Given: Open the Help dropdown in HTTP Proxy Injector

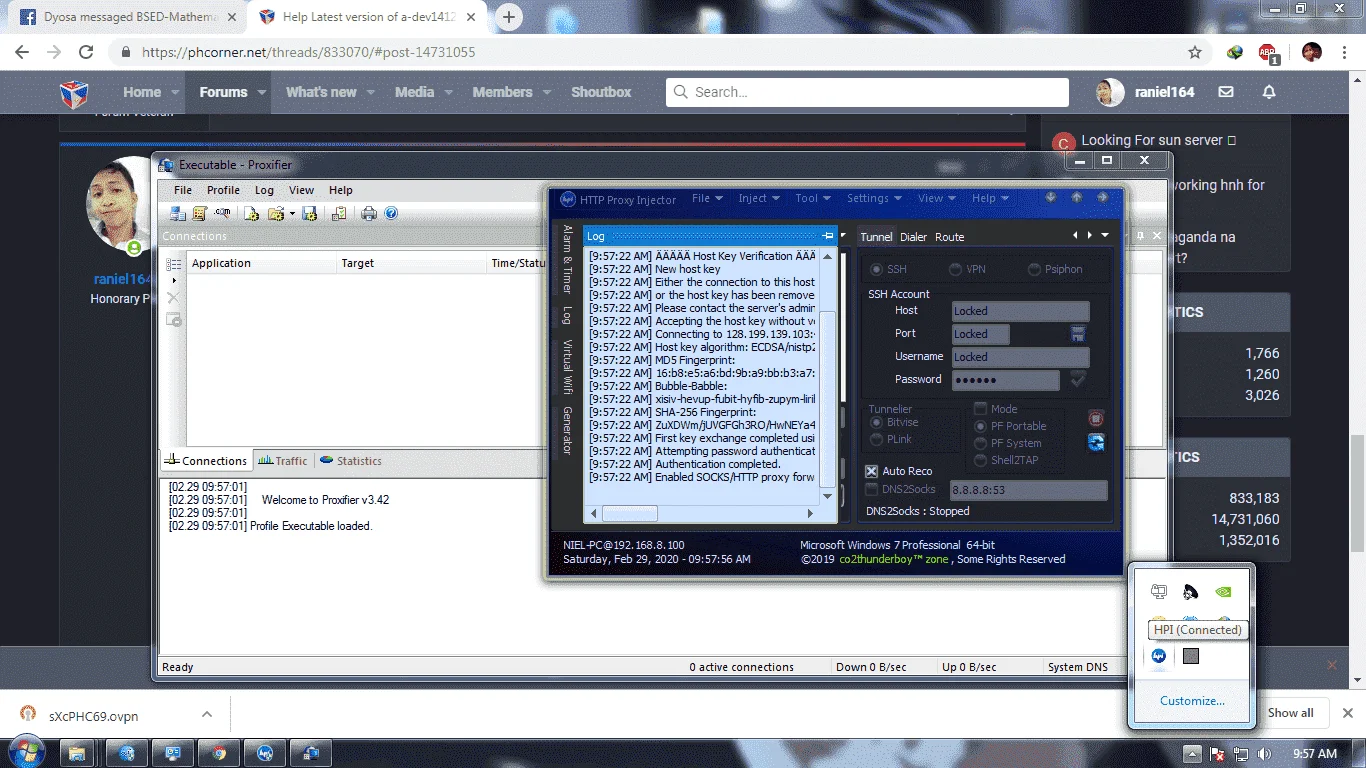Looking at the screenshot, I should pos(991,198).
